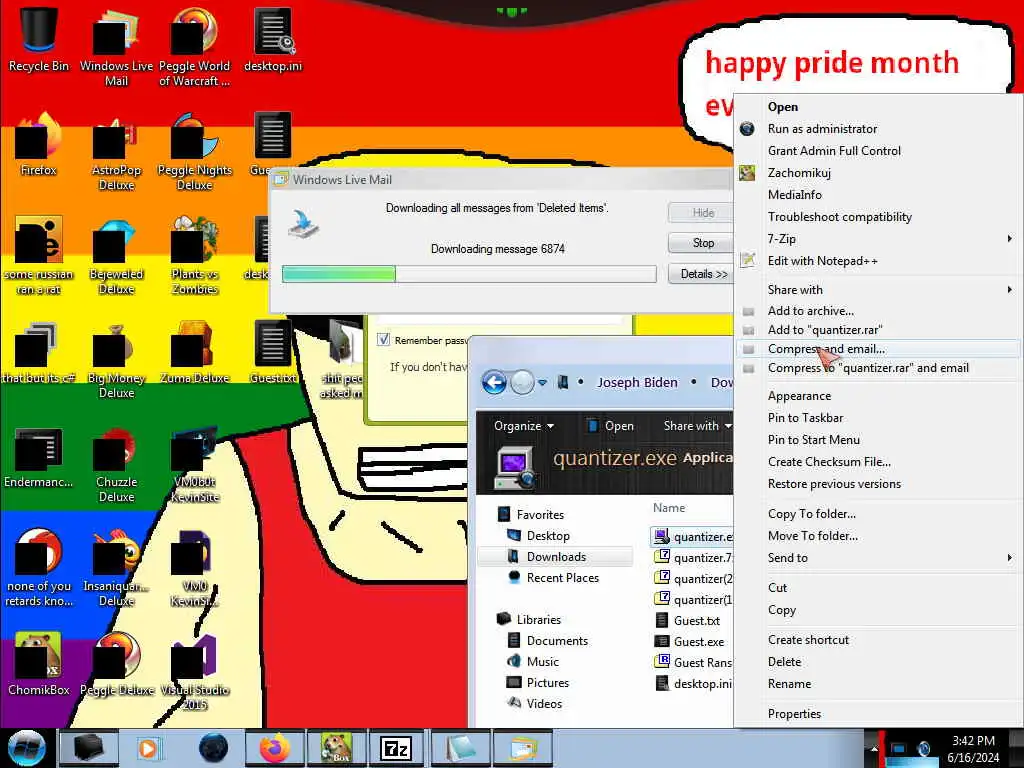Show hidden tray icons arrow
This screenshot has width=1024, height=768.
[874, 749]
